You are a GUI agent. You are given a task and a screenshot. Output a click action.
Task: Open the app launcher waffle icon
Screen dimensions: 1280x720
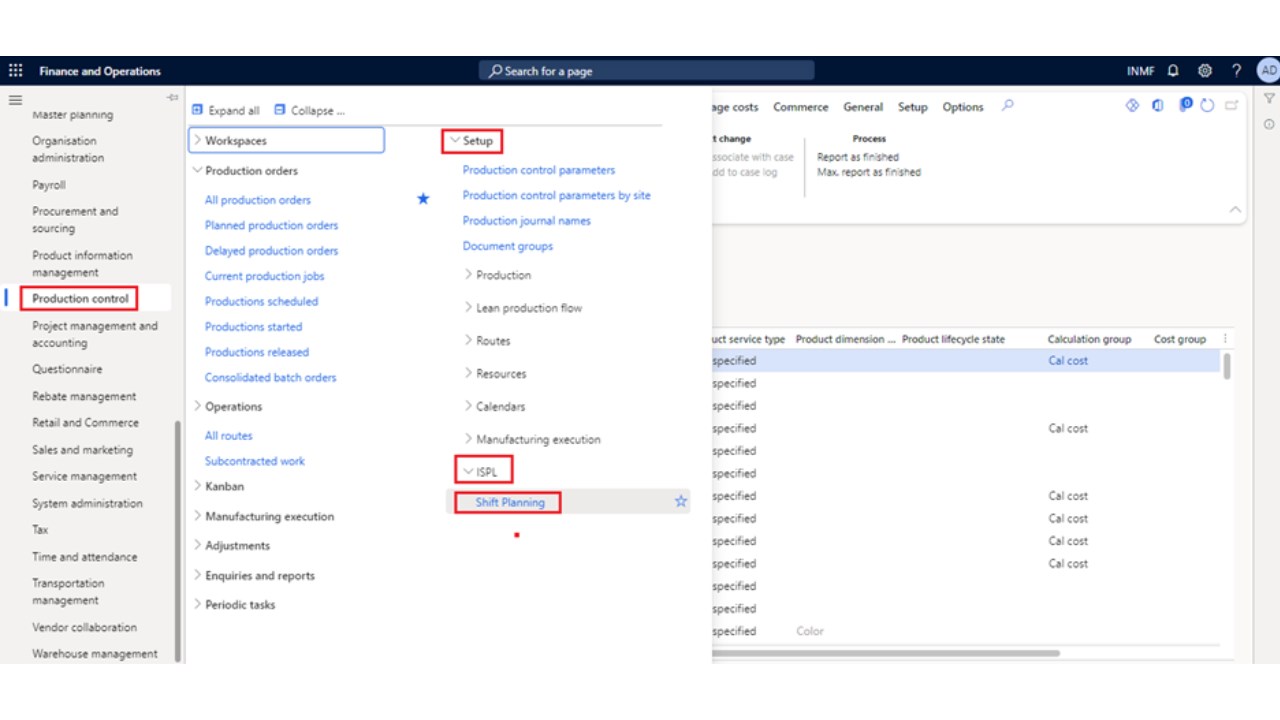15,71
